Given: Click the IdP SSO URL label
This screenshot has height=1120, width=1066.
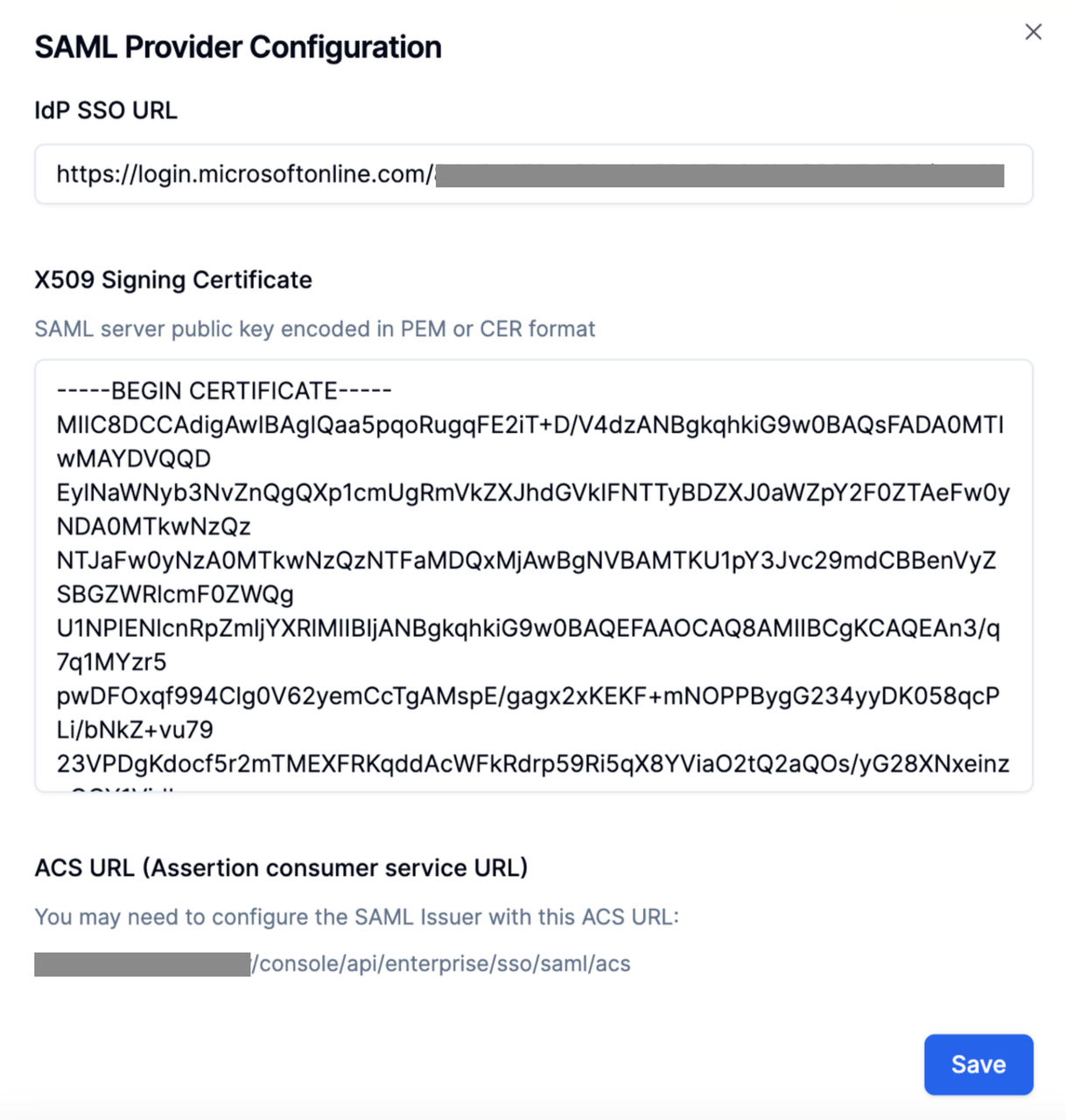Looking at the screenshot, I should click(x=106, y=110).
